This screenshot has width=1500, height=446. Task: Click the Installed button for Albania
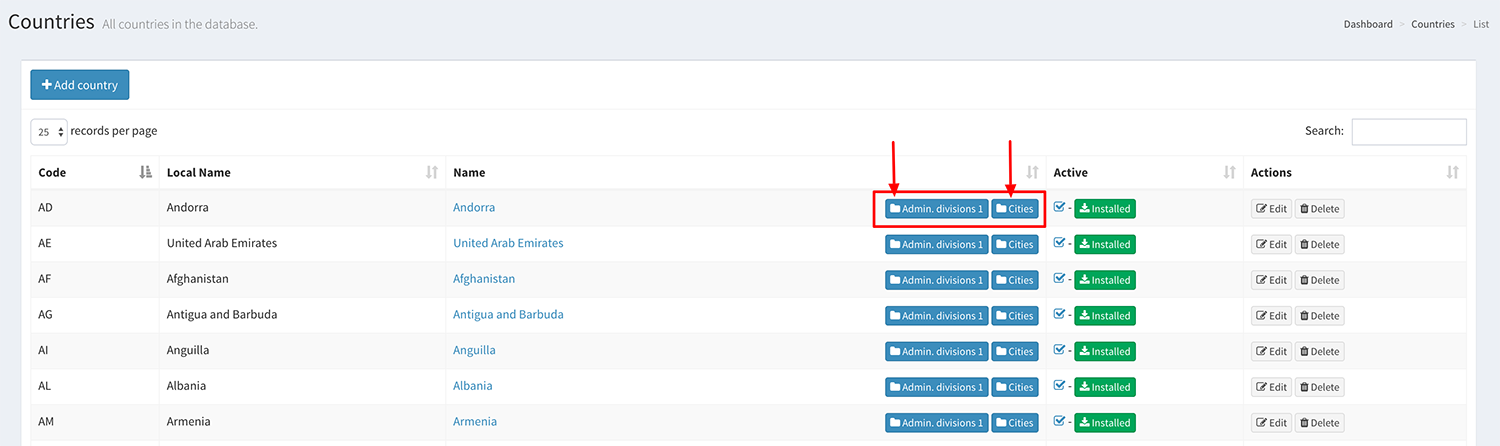pyautogui.click(x=1105, y=387)
